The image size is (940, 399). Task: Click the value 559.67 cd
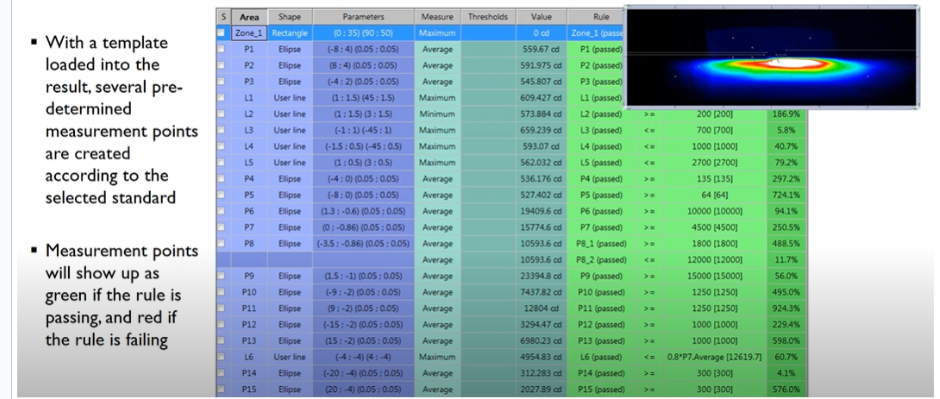(x=541, y=50)
